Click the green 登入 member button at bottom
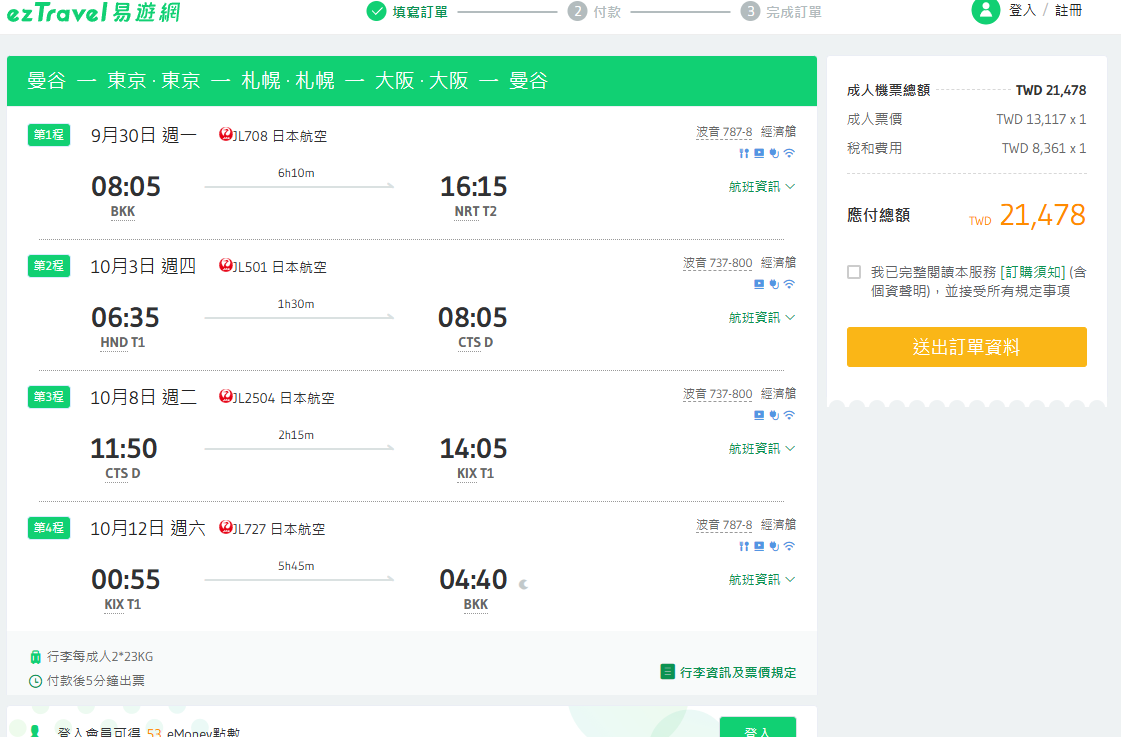Screen dimensions: 1121x737 coord(757,726)
